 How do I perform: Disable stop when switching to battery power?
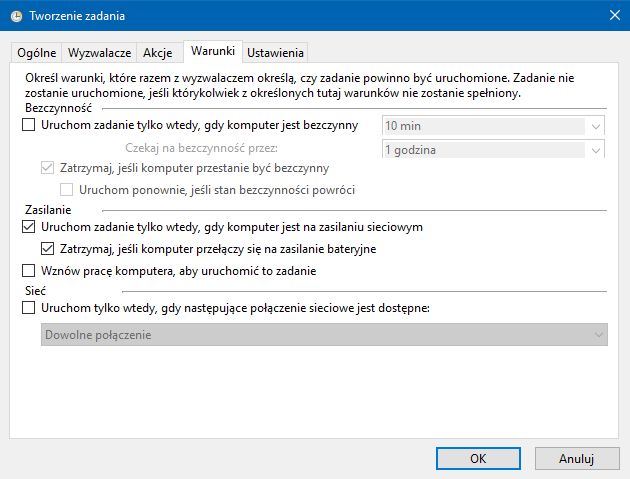pos(48,248)
